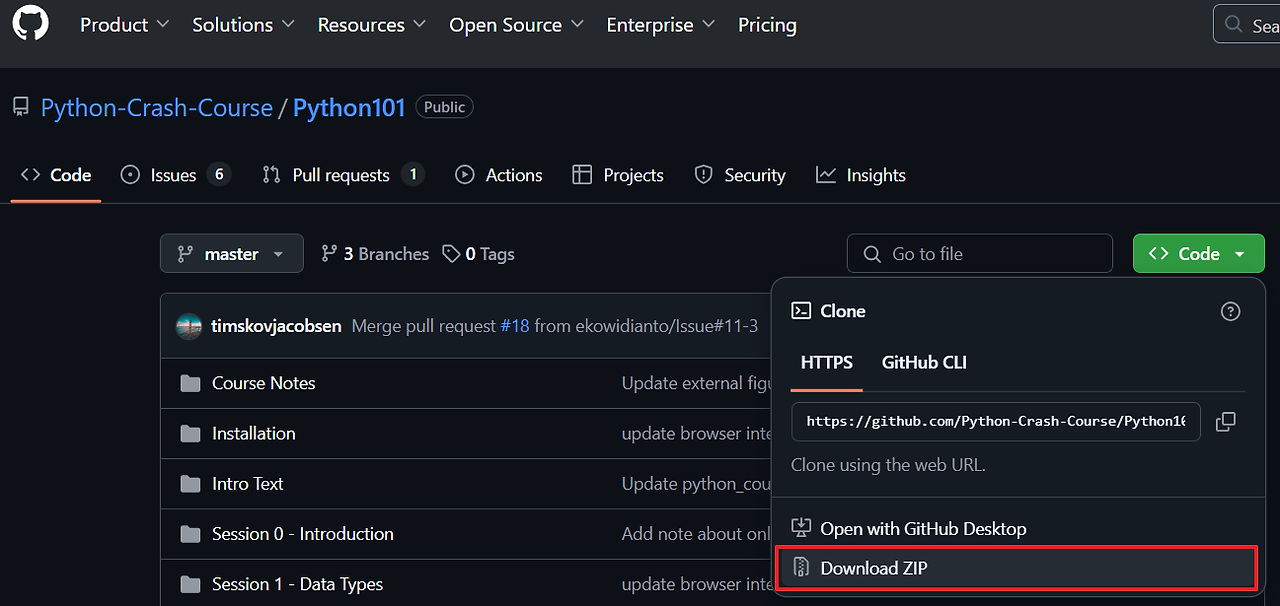Click the folder icon beside Installation
The height and width of the screenshot is (606, 1280).
(190, 433)
